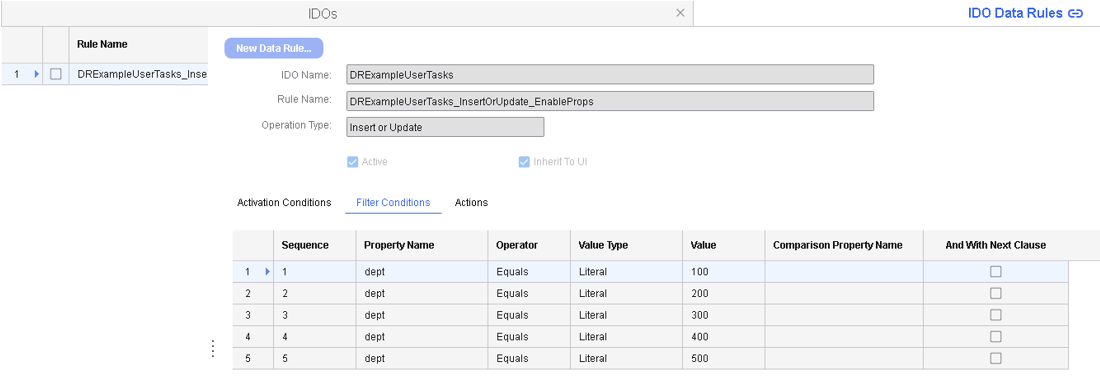Click the And With Next Clause header
The width and height of the screenshot is (1100, 378).
[x=995, y=245]
